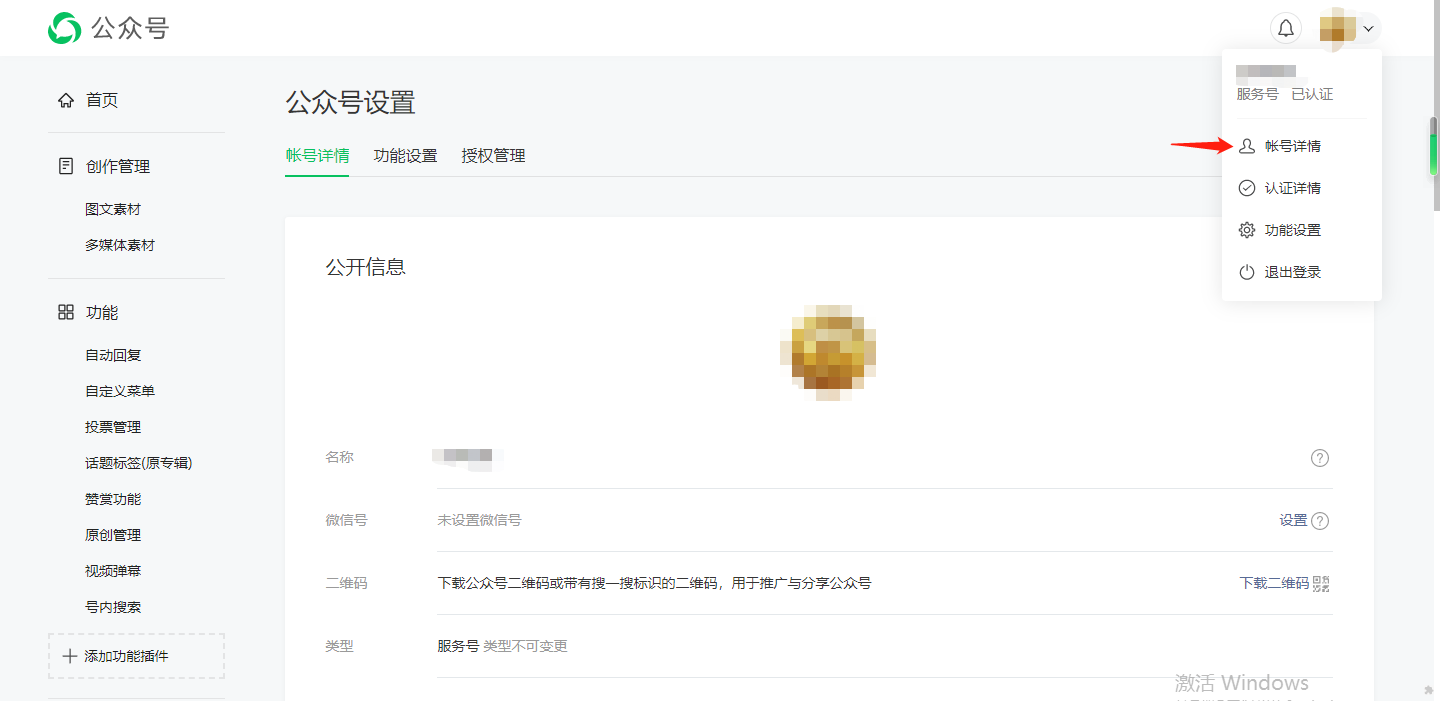The height and width of the screenshot is (701, 1440).
Task: Click the 设置 link for 微信号
Action: (1293, 520)
